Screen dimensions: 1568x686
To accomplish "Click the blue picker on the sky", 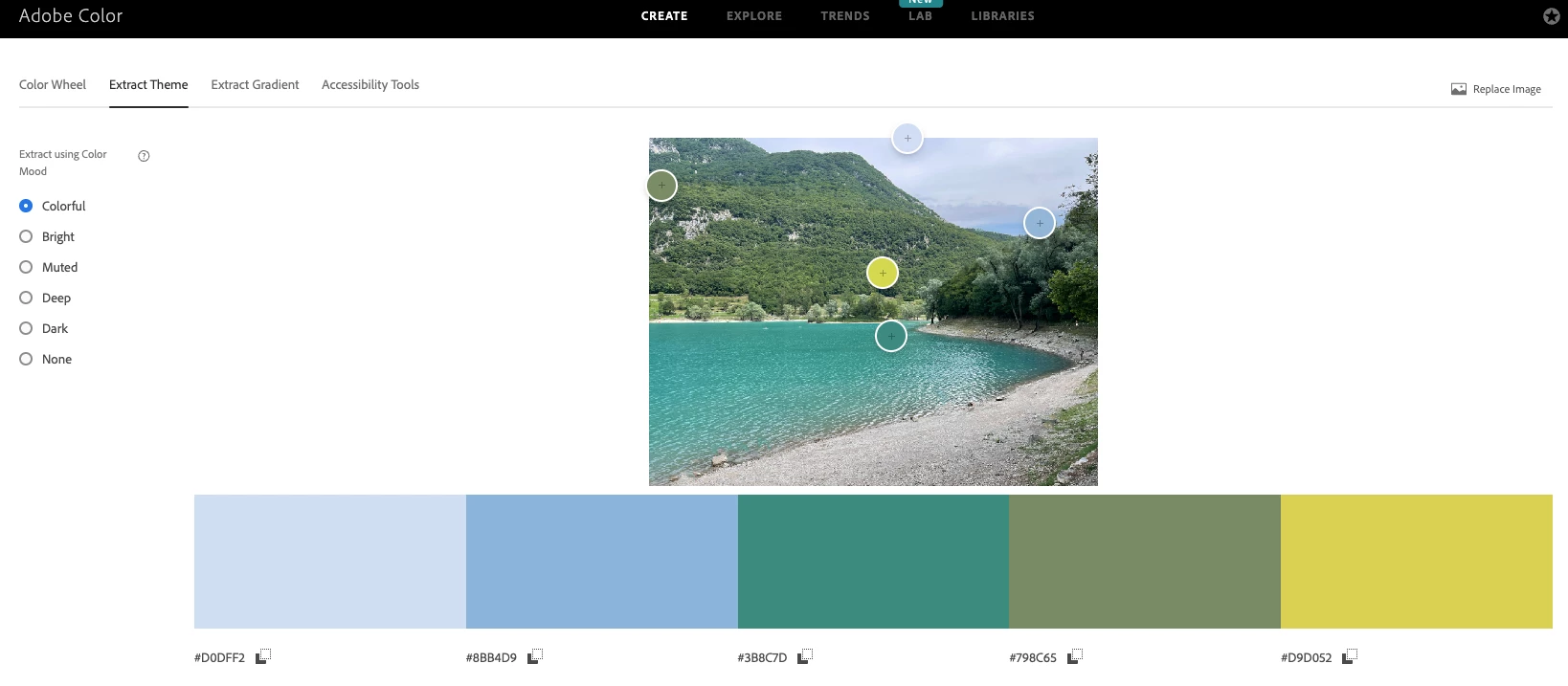I will pos(1040,223).
